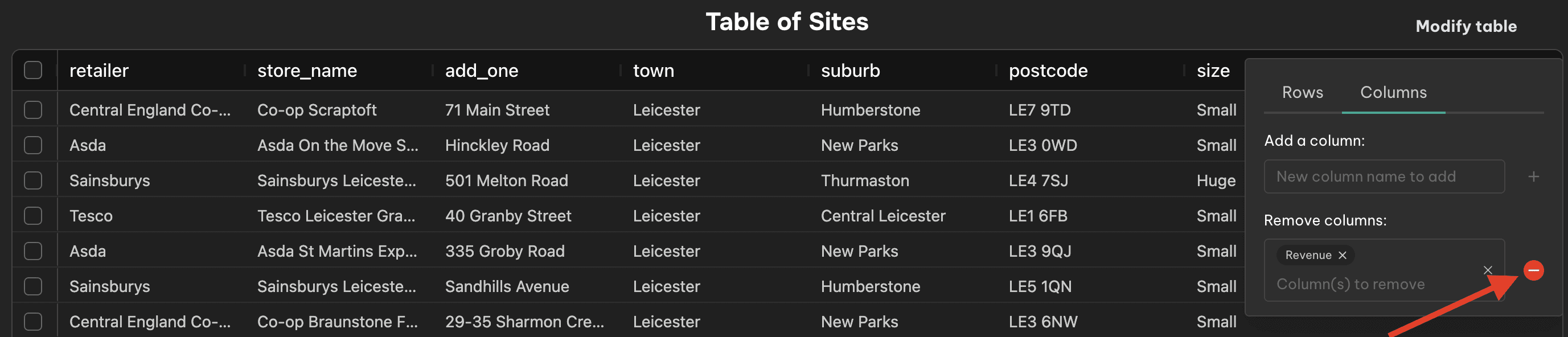Click the store_name column header
The image size is (1568, 337).
tap(307, 71)
